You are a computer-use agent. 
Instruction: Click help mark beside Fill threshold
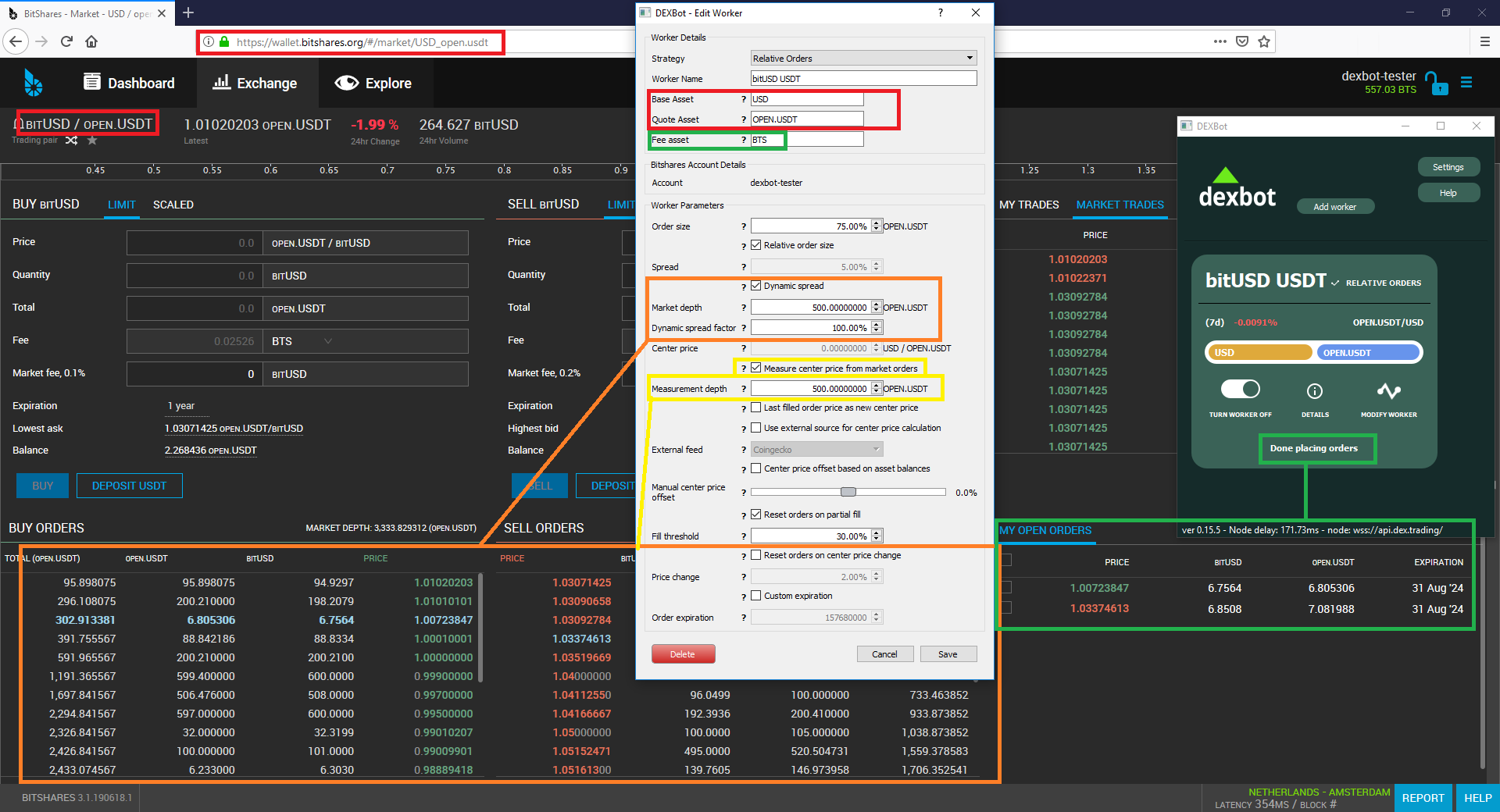744,537
